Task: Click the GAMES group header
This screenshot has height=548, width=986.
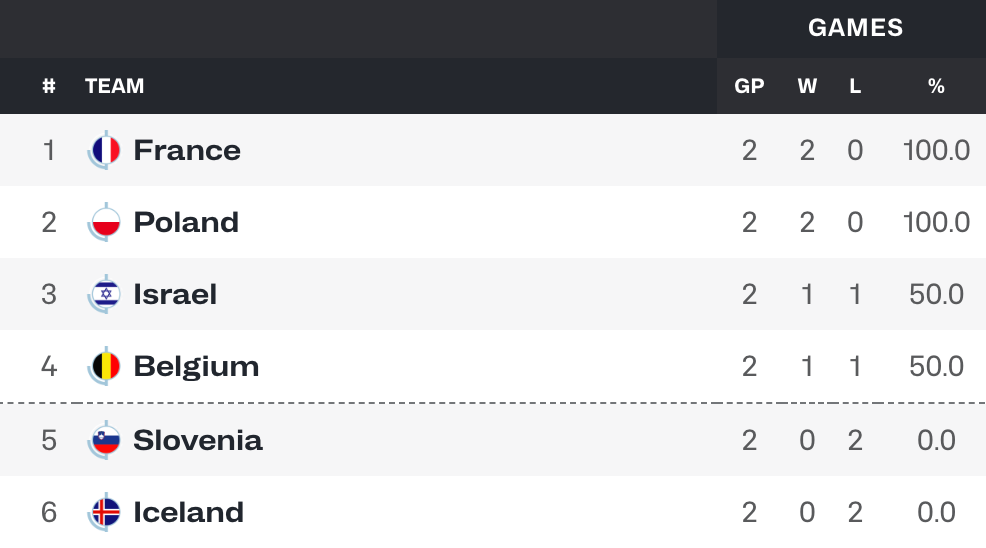Action: [x=855, y=28]
